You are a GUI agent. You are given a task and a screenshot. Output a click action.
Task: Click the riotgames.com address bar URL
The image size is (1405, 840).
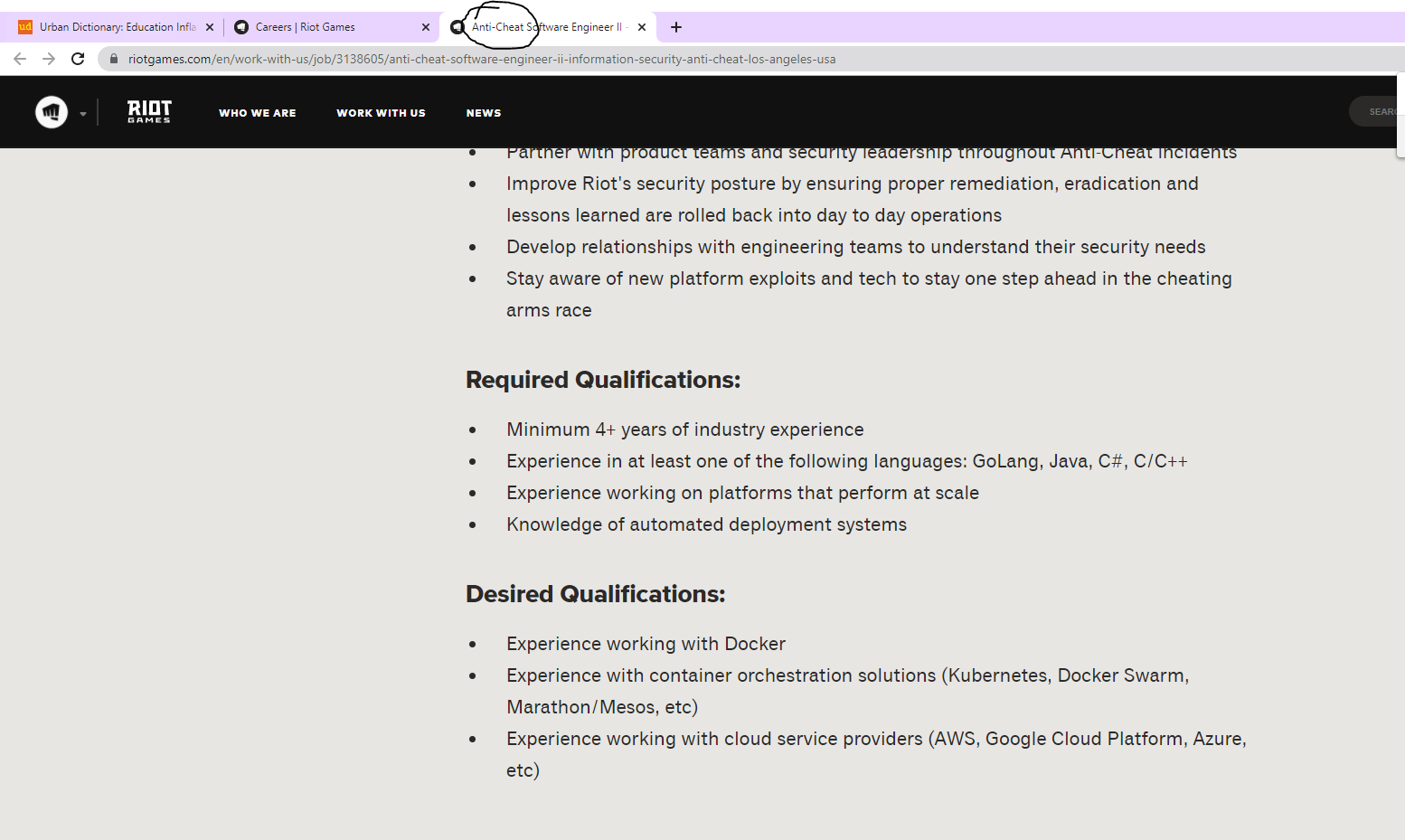482,59
